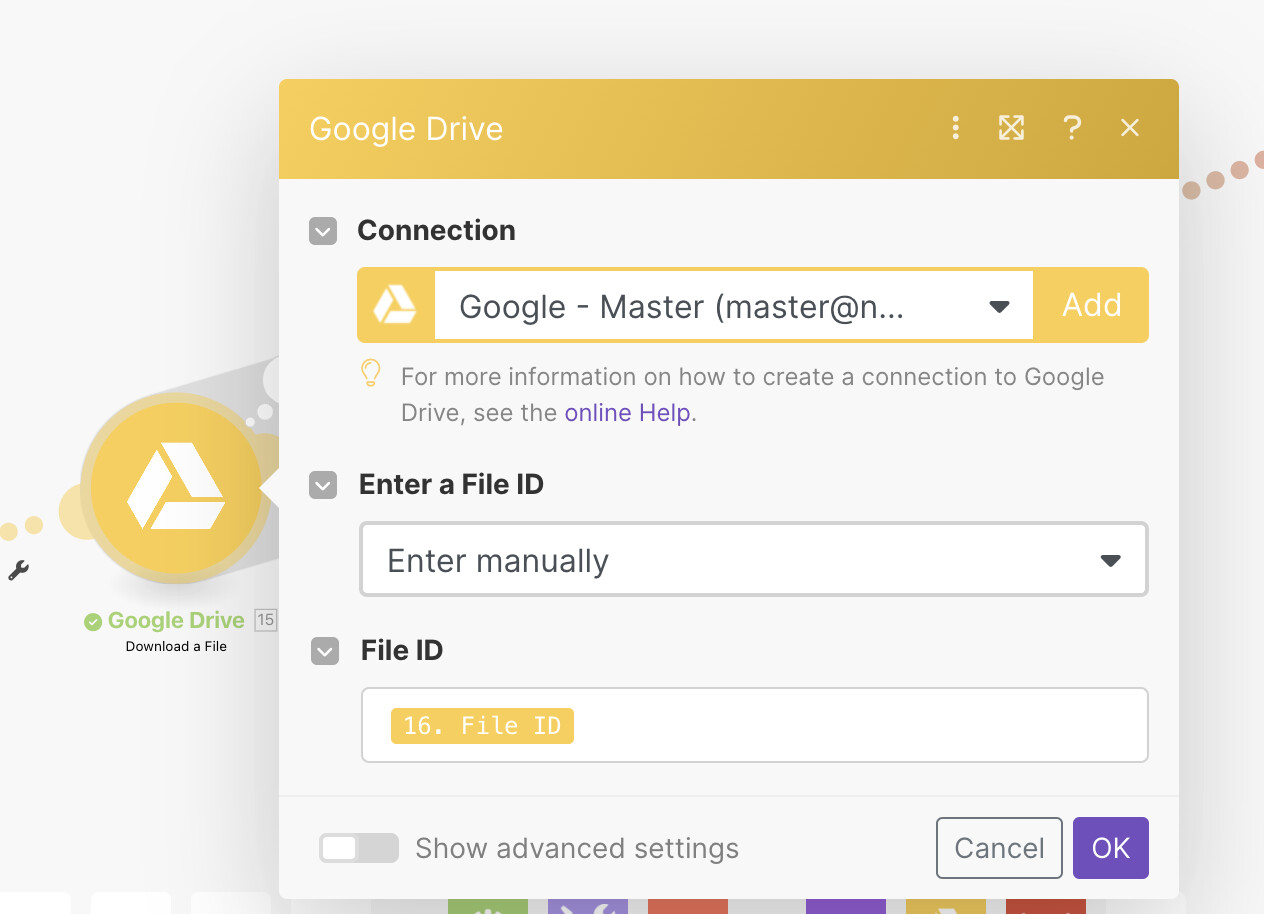Viewport: 1264px width, 914px height.
Task: Expand the Google Drive dialog to fullscreen
Action: tap(1011, 128)
